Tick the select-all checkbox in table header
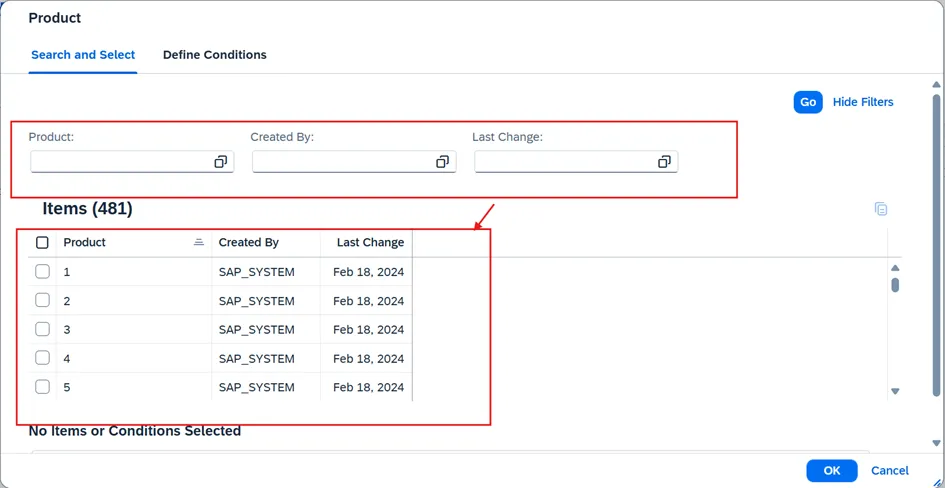The width and height of the screenshot is (945, 488). (x=42, y=243)
